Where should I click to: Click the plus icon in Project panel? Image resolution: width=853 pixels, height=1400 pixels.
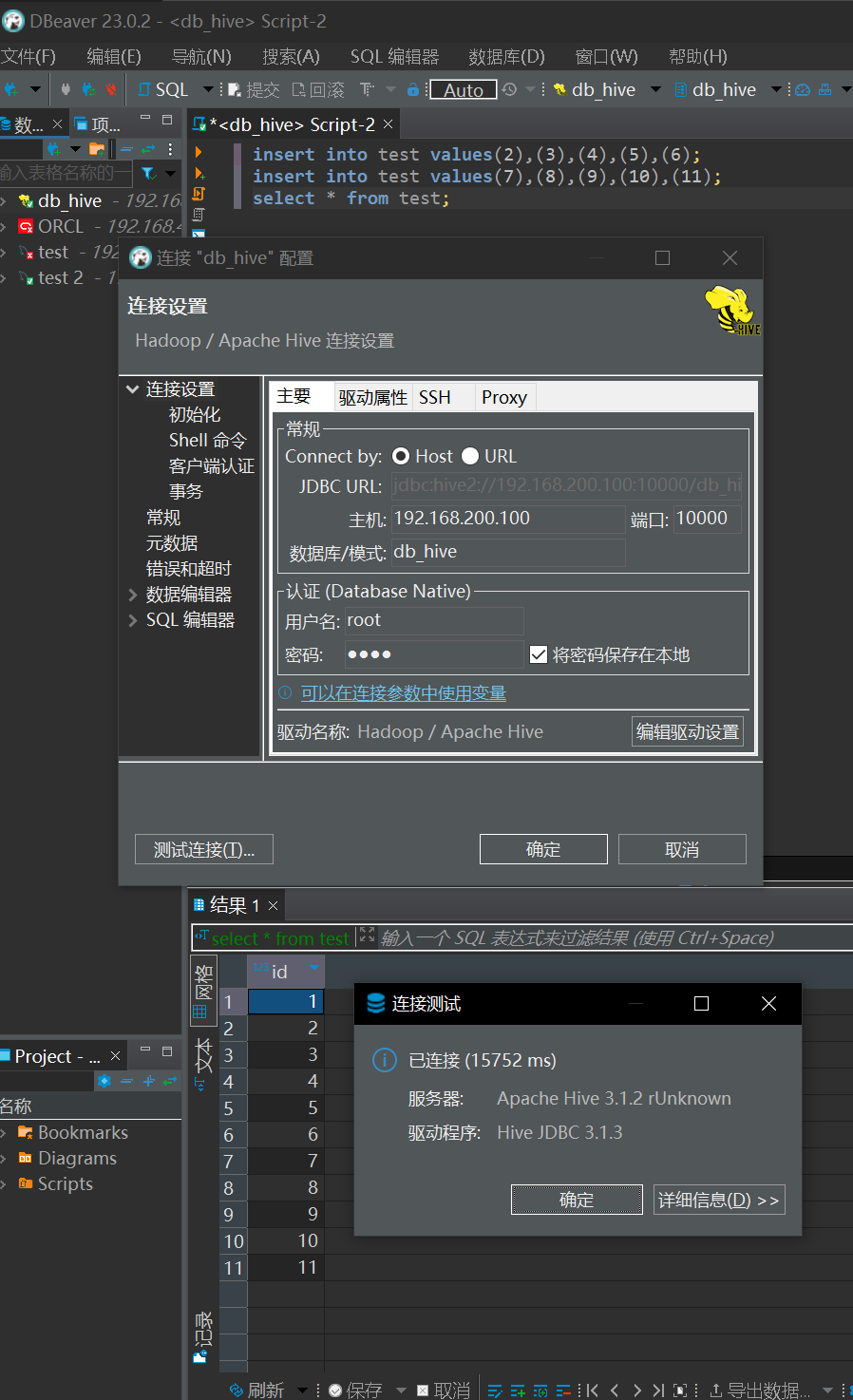click(148, 1081)
